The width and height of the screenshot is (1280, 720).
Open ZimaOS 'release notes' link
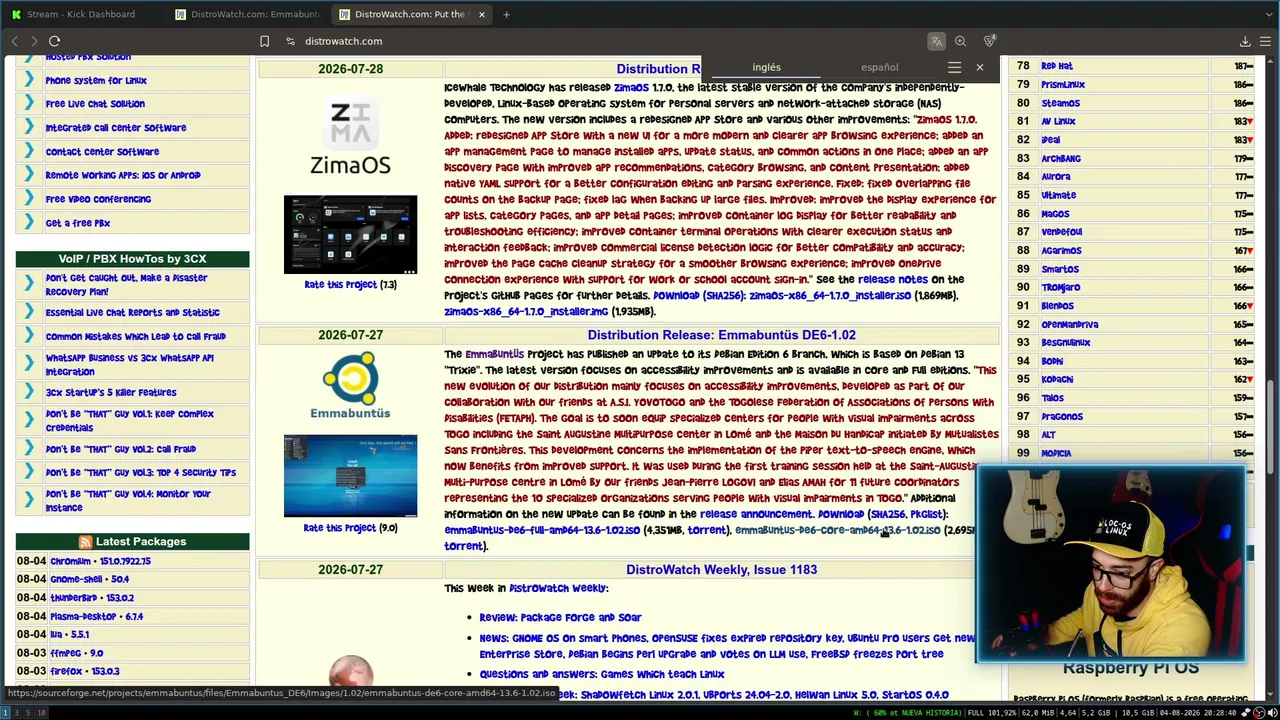(893, 280)
